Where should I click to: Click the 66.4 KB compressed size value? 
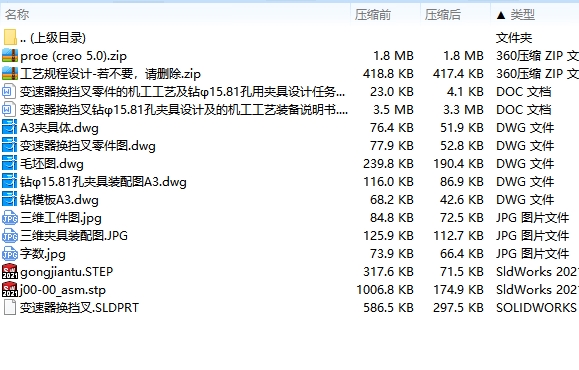tap(462, 254)
